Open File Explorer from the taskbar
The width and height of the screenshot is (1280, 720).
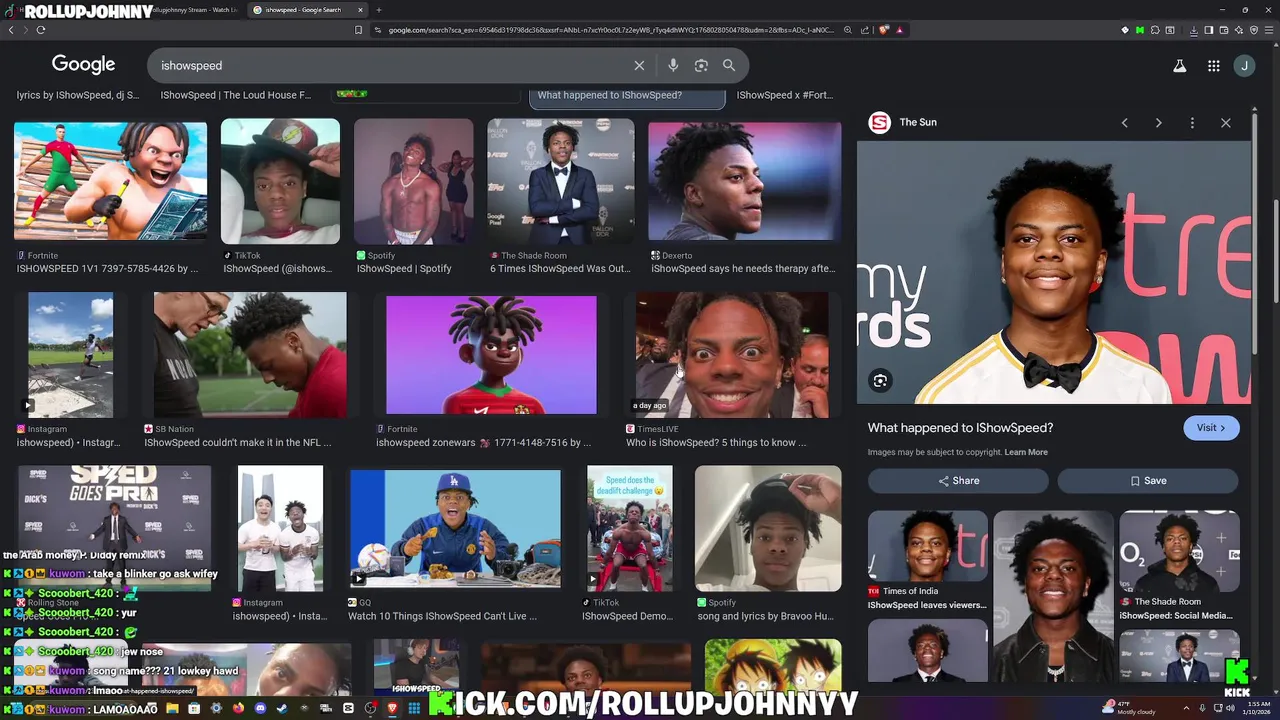[172, 709]
